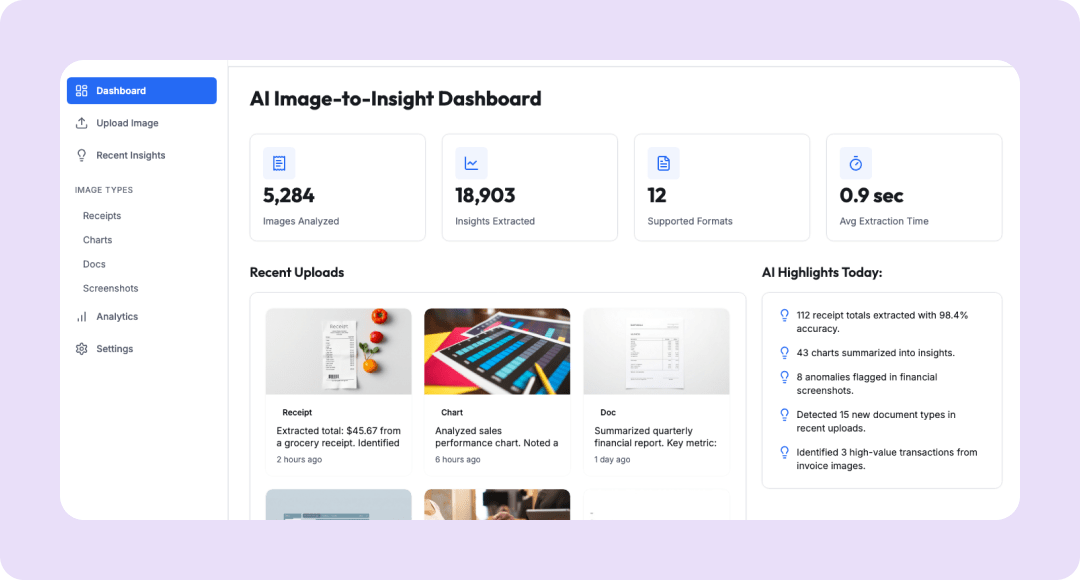The image size is (1080, 580).
Task: Click the Insights Extracted line chart icon
Action: [471, 163]
